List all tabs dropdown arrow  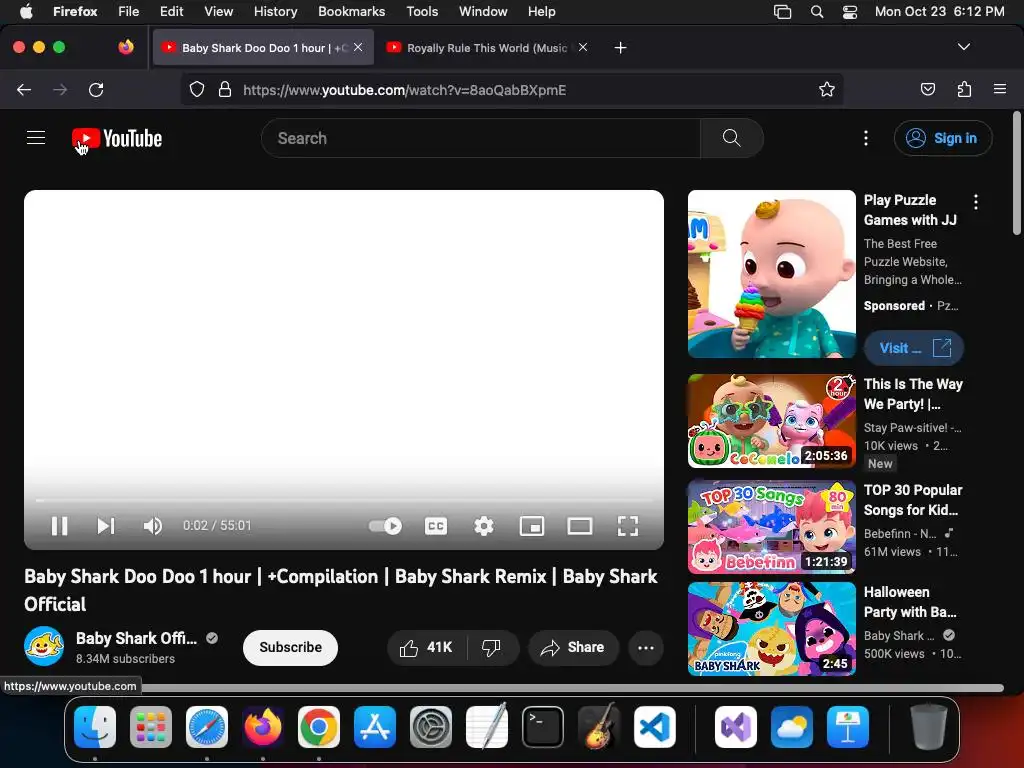tap(964, 47)
